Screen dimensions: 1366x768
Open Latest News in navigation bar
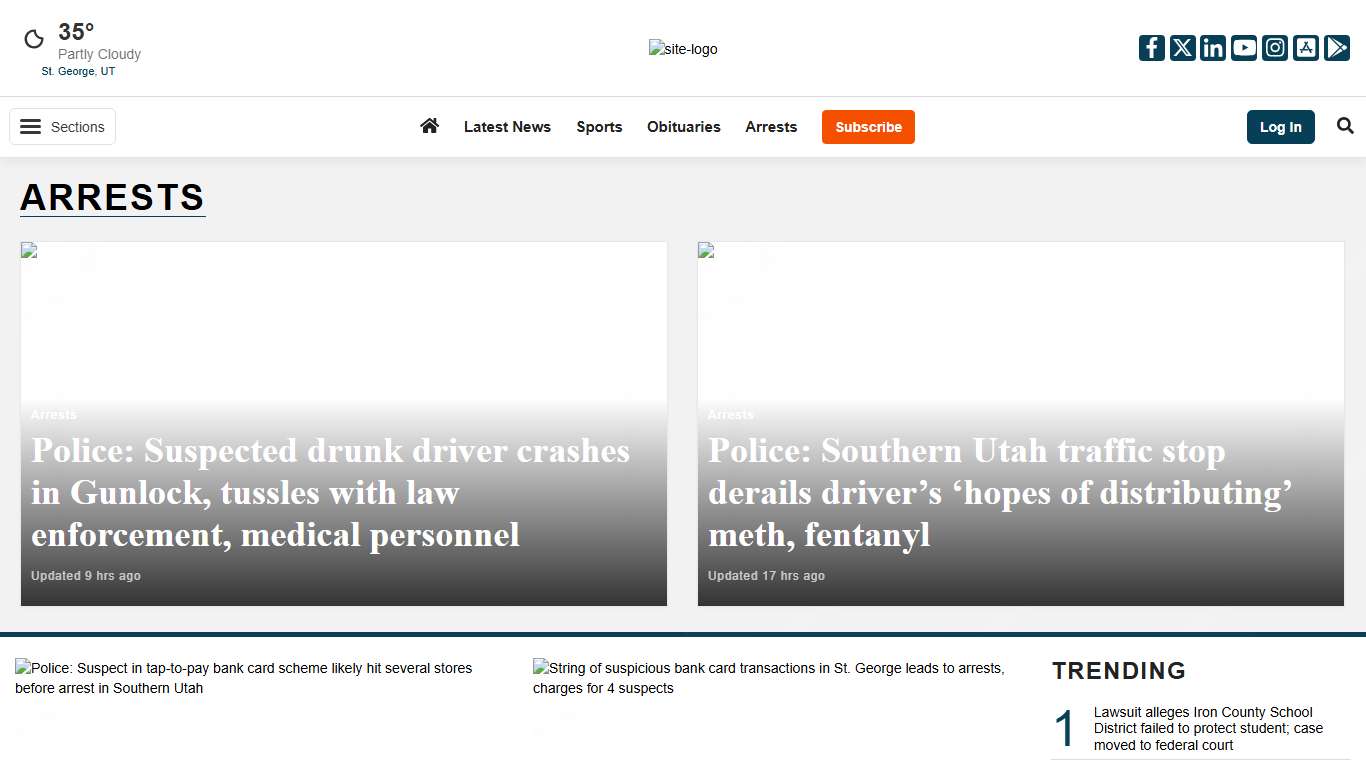pos(507,127)
